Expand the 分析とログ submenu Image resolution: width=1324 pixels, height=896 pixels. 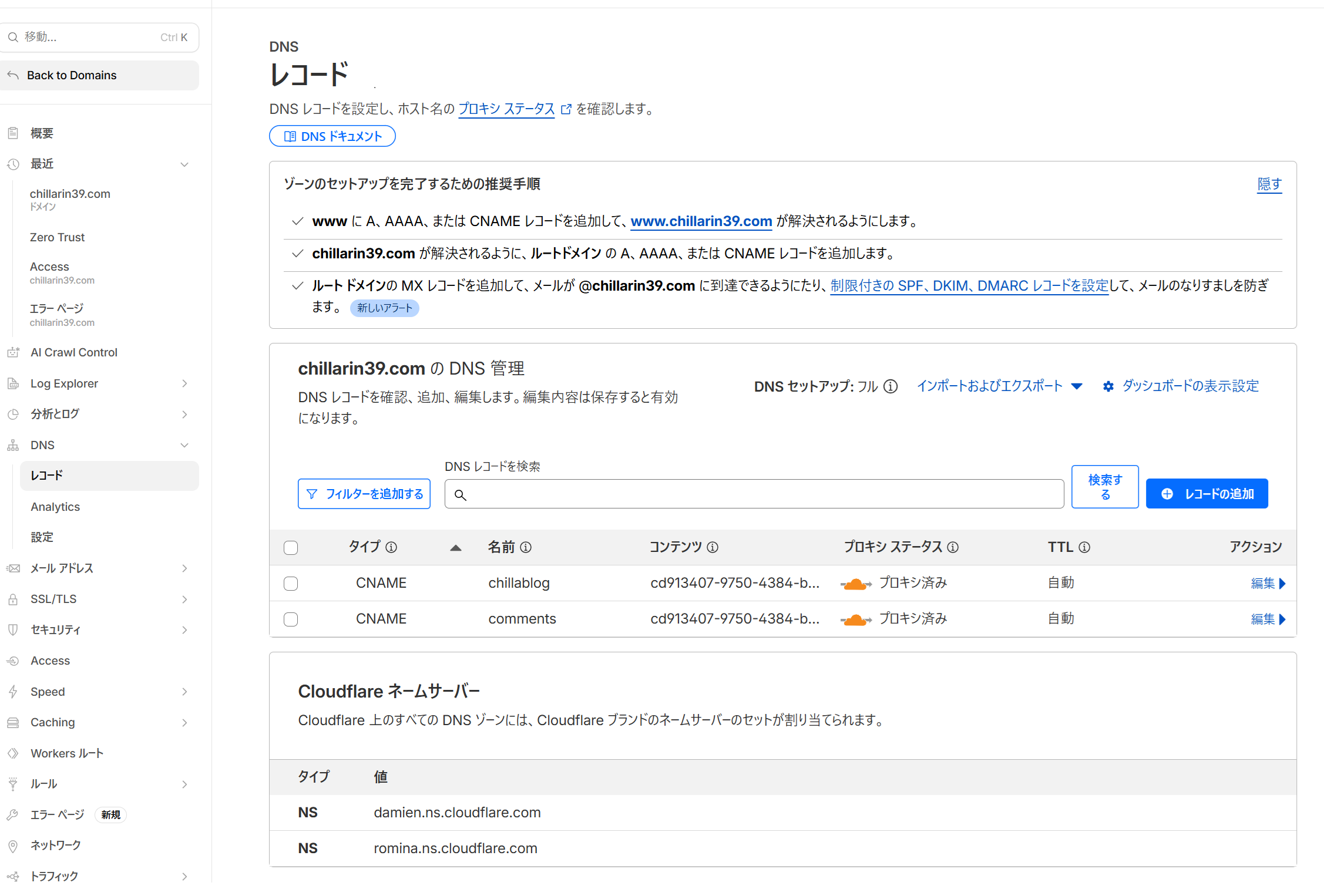(184, 415)
